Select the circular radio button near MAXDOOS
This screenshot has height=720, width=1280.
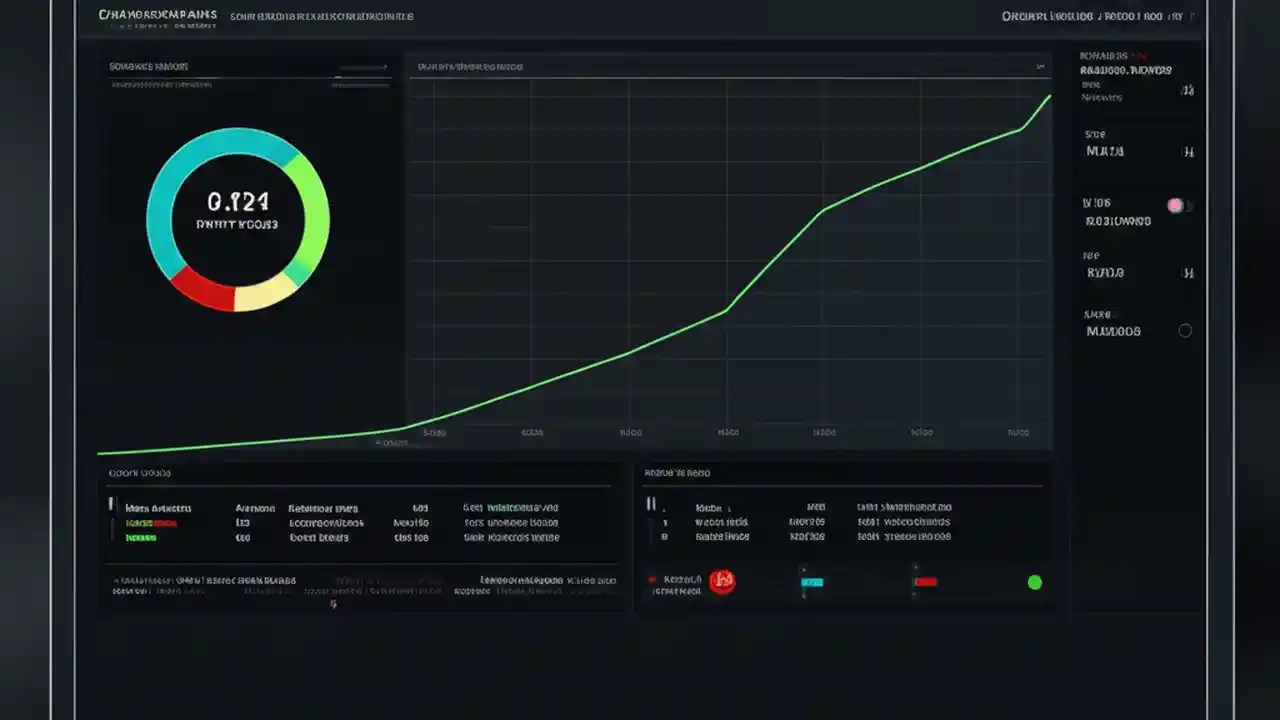click(1186, 330)
